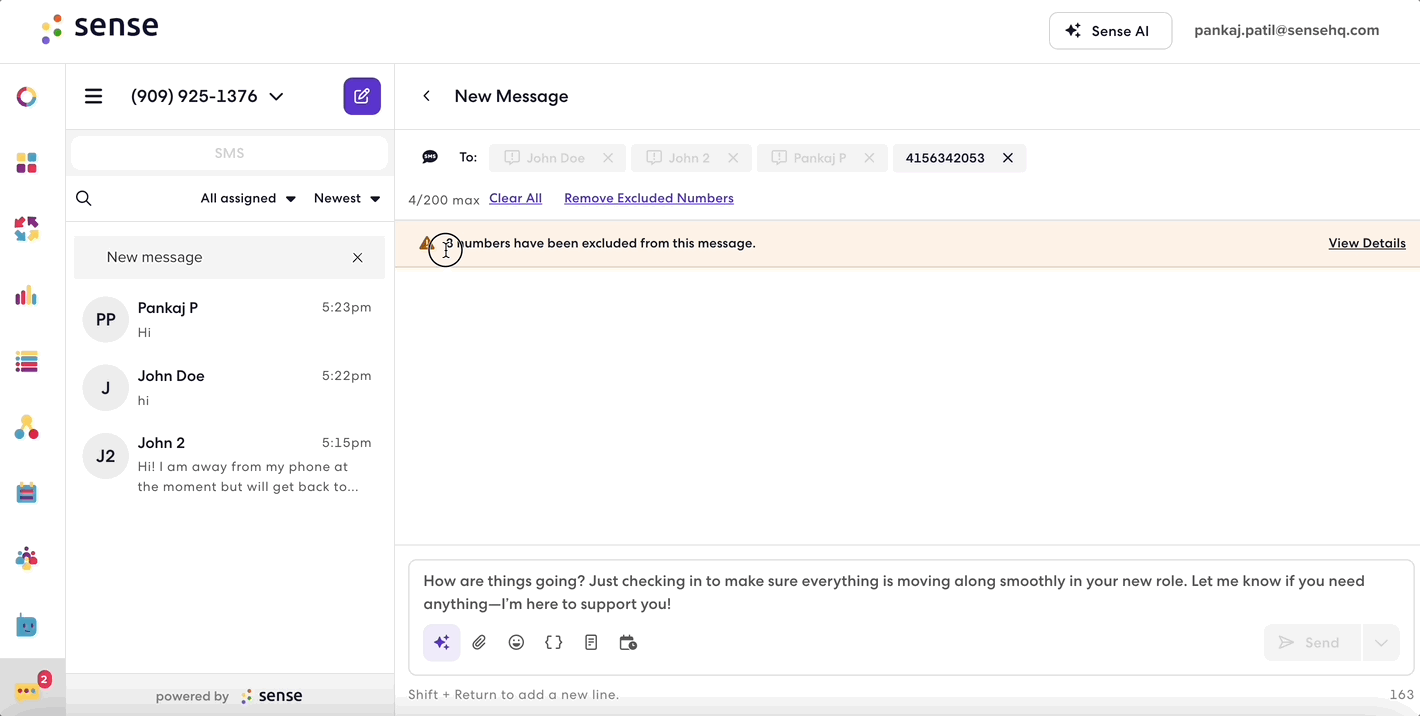Click the search magnifier icon
The width and height of the screenshot is (1420, 716).
point(84,198)
